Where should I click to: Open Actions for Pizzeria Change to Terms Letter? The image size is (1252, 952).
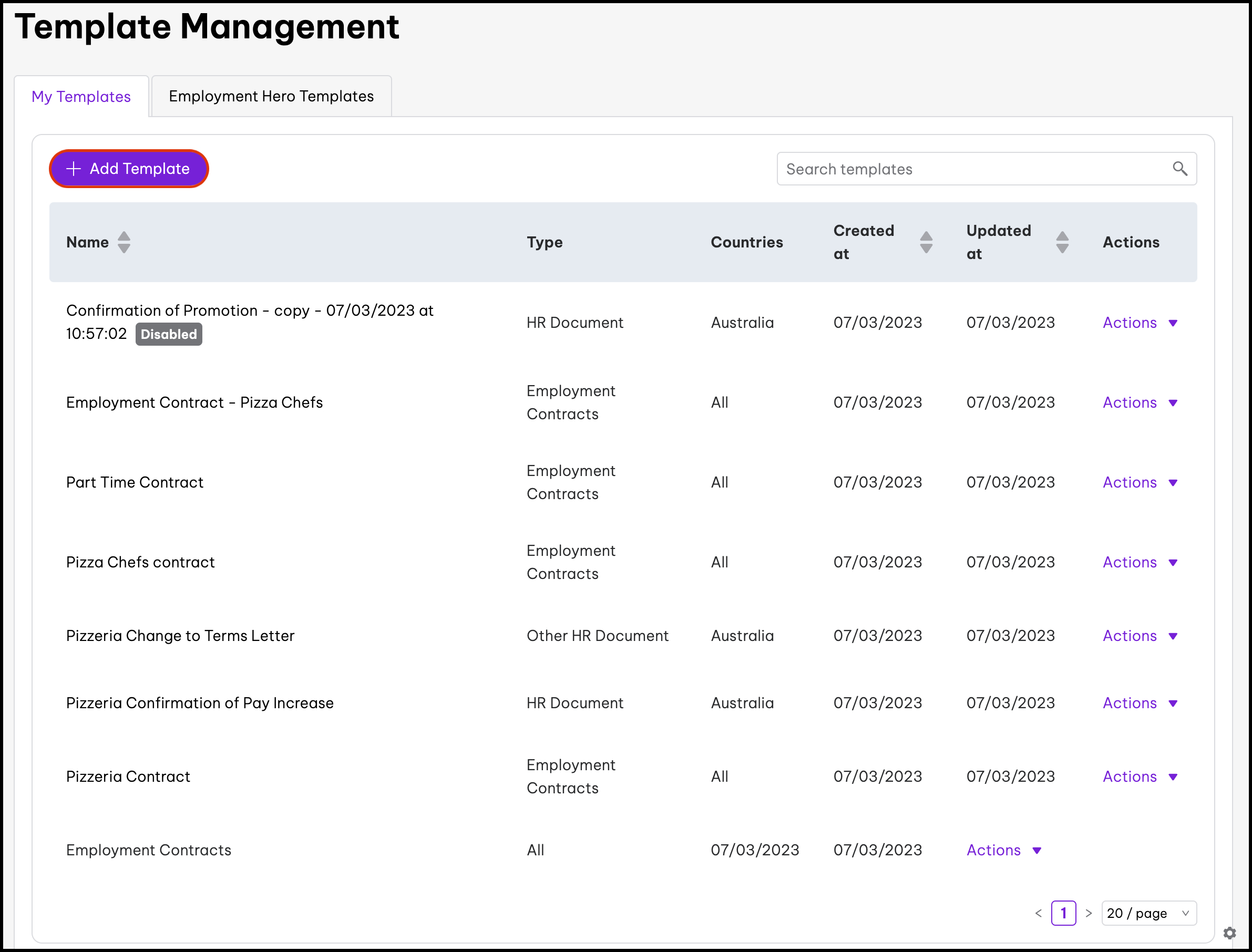pos(1139,636)
